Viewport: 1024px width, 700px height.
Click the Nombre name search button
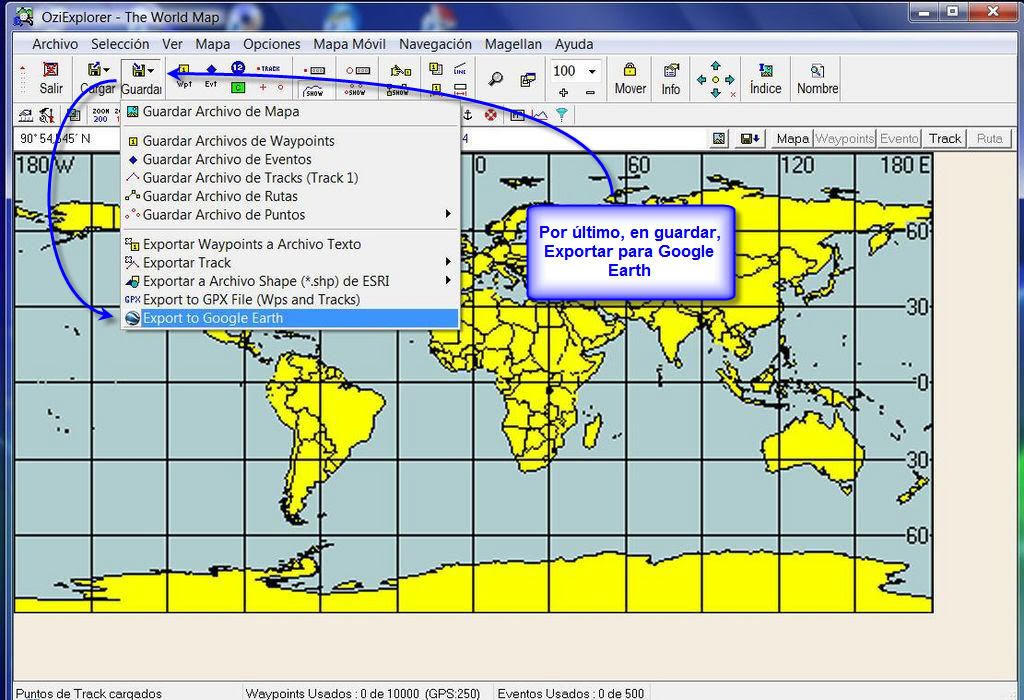coord(817,78)
